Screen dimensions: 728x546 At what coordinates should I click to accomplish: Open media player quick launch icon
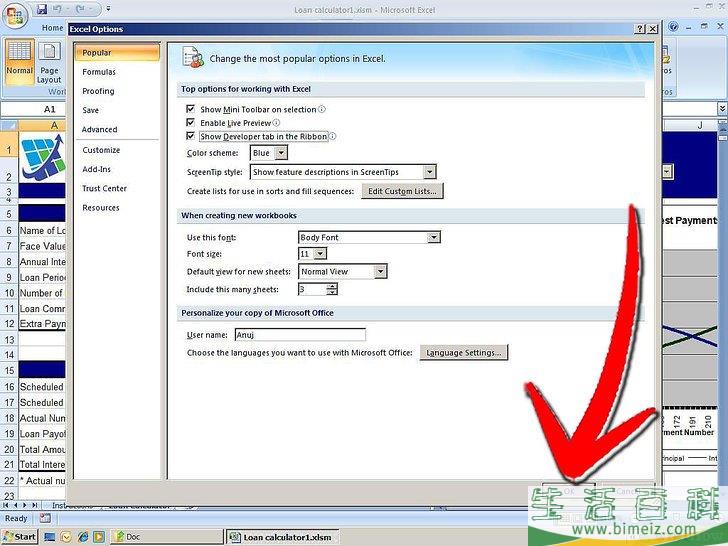click(x=98, y=537)
